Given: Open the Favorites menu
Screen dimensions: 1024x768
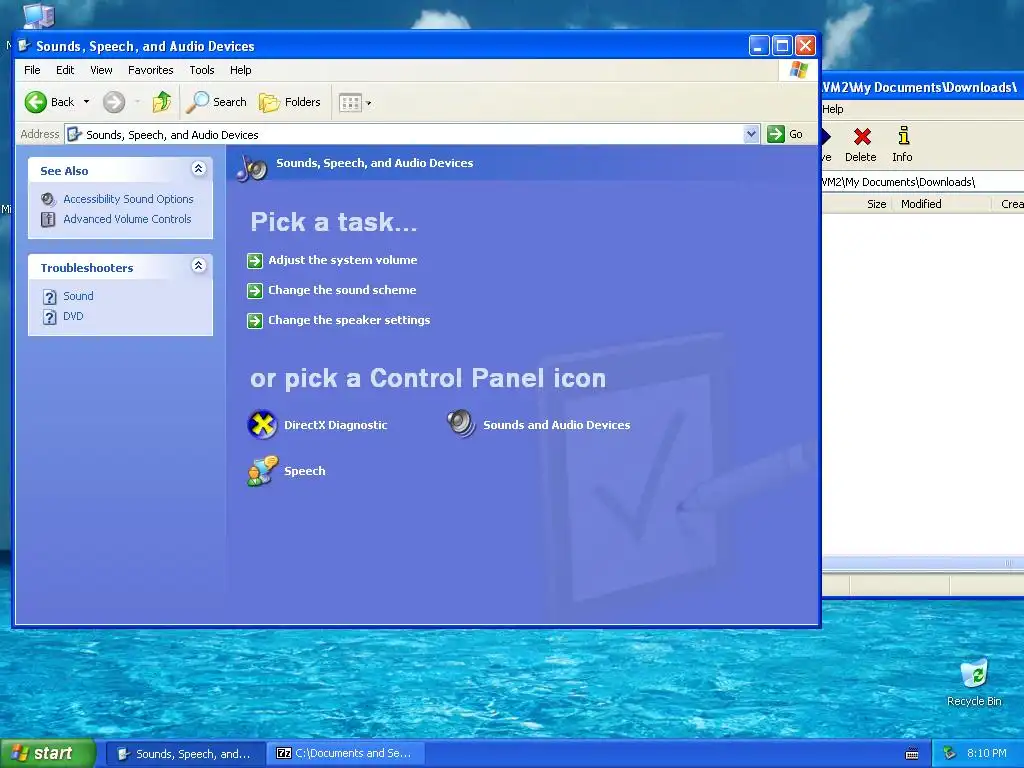Looking at the screenshot, I should pyautogui.click(x=151, y=70).
